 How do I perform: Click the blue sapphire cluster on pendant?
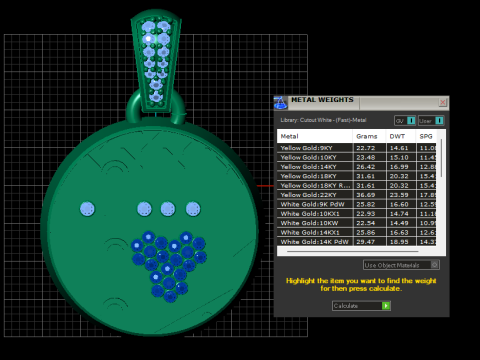pos(169,266)
